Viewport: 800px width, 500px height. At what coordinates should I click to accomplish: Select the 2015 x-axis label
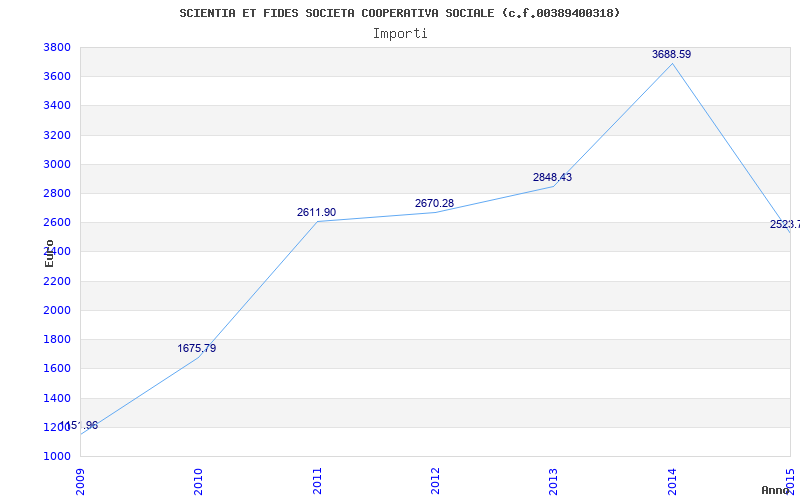[x=790, y=482]
